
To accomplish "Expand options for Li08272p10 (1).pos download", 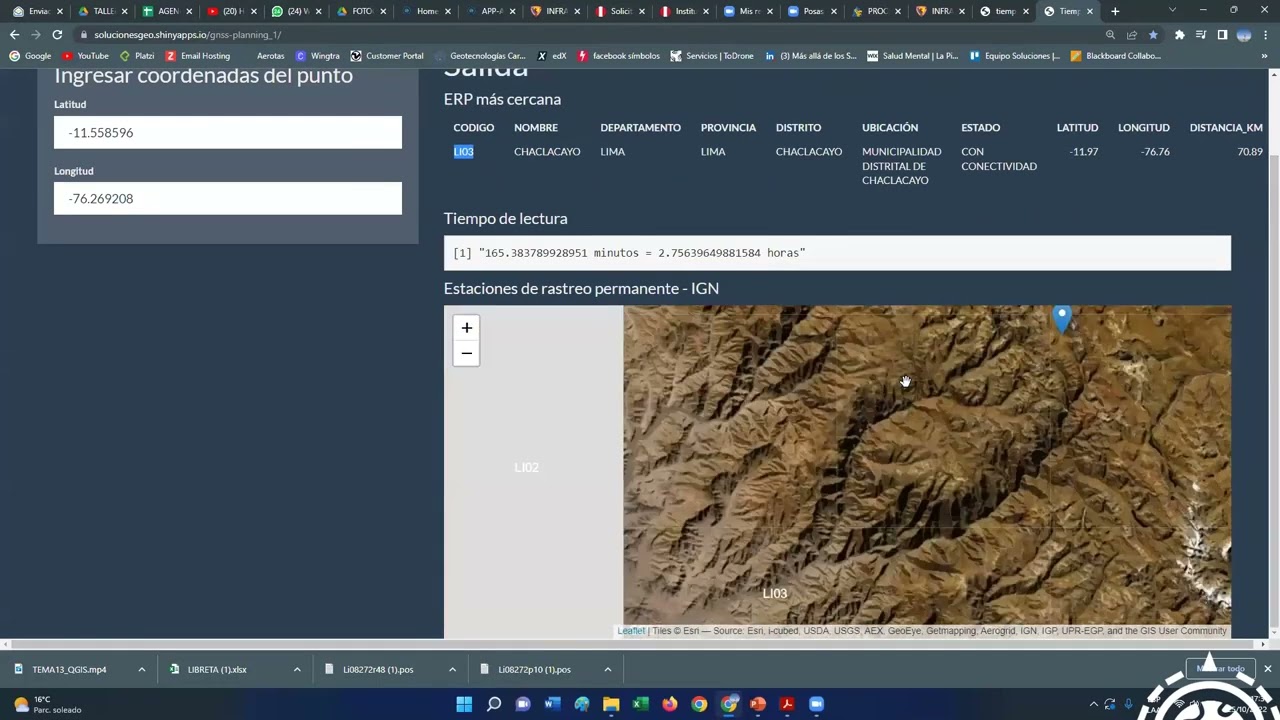I will click(607, 669).
